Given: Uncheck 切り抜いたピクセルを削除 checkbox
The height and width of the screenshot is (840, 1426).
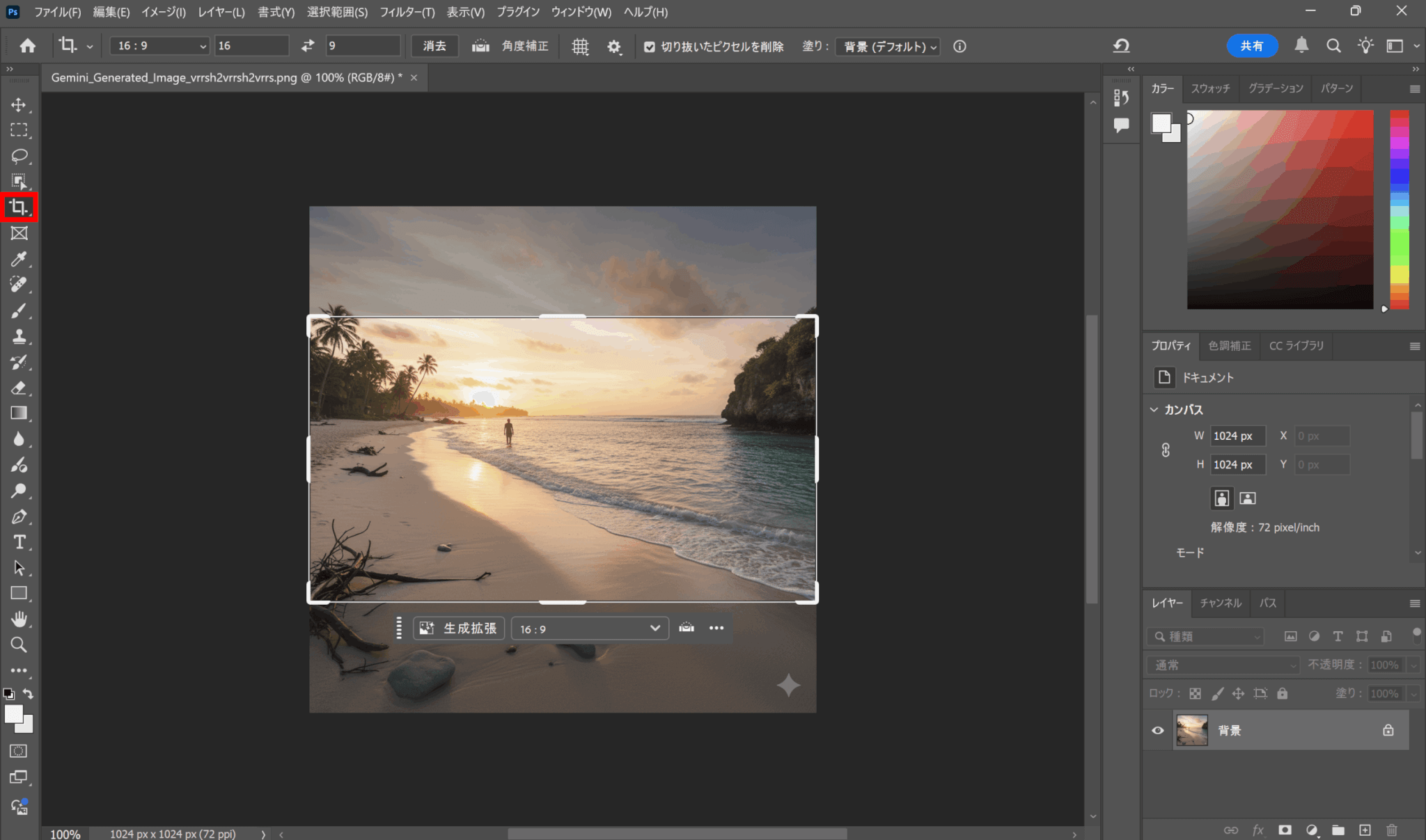Looking at the screenshot, I should click(649, 47).
